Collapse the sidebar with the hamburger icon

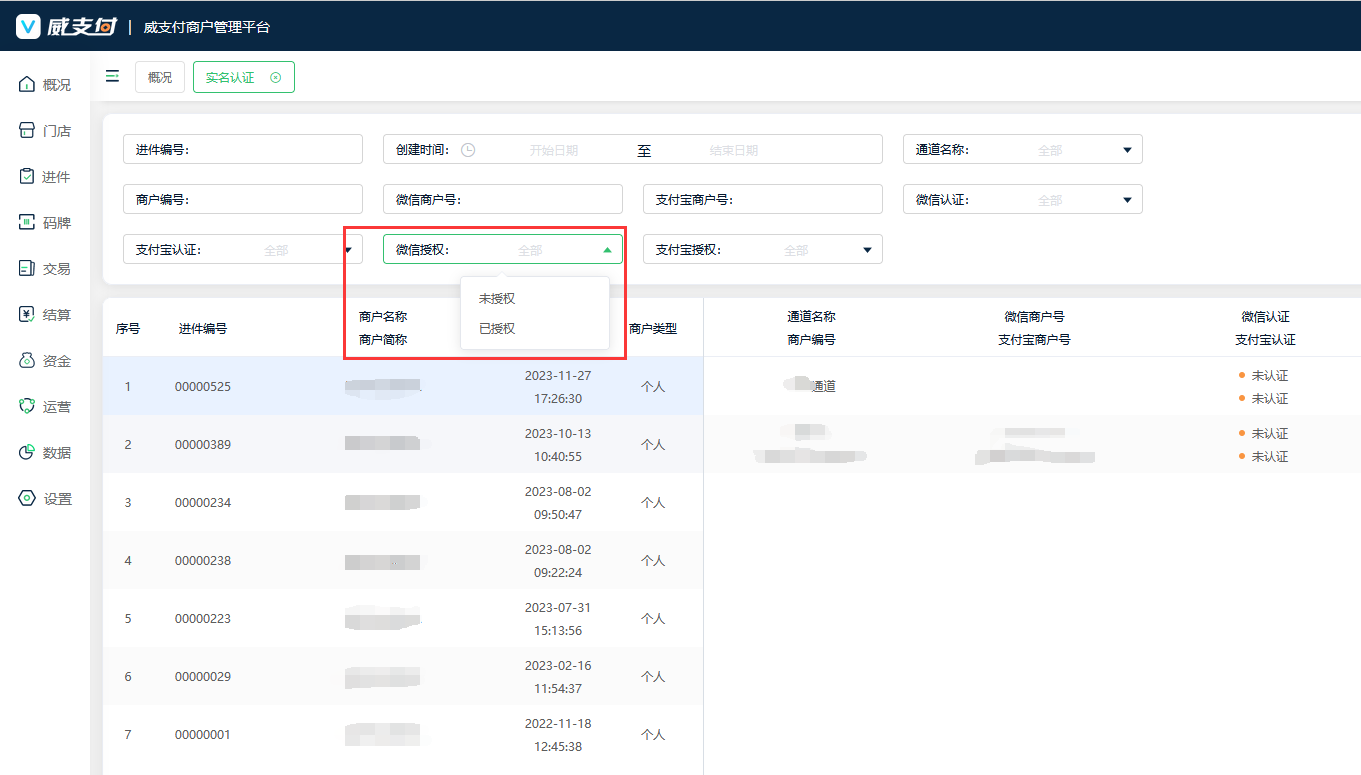(112, 77)
